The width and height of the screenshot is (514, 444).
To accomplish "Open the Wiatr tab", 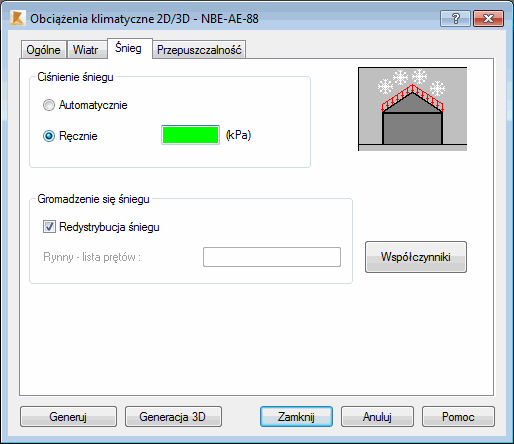I will click(86, 50).
